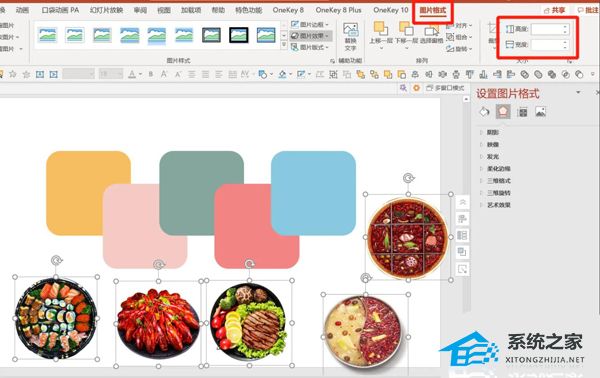
Task: Open the 图片格式 ribbon tab
Action: tap(432, 10)
